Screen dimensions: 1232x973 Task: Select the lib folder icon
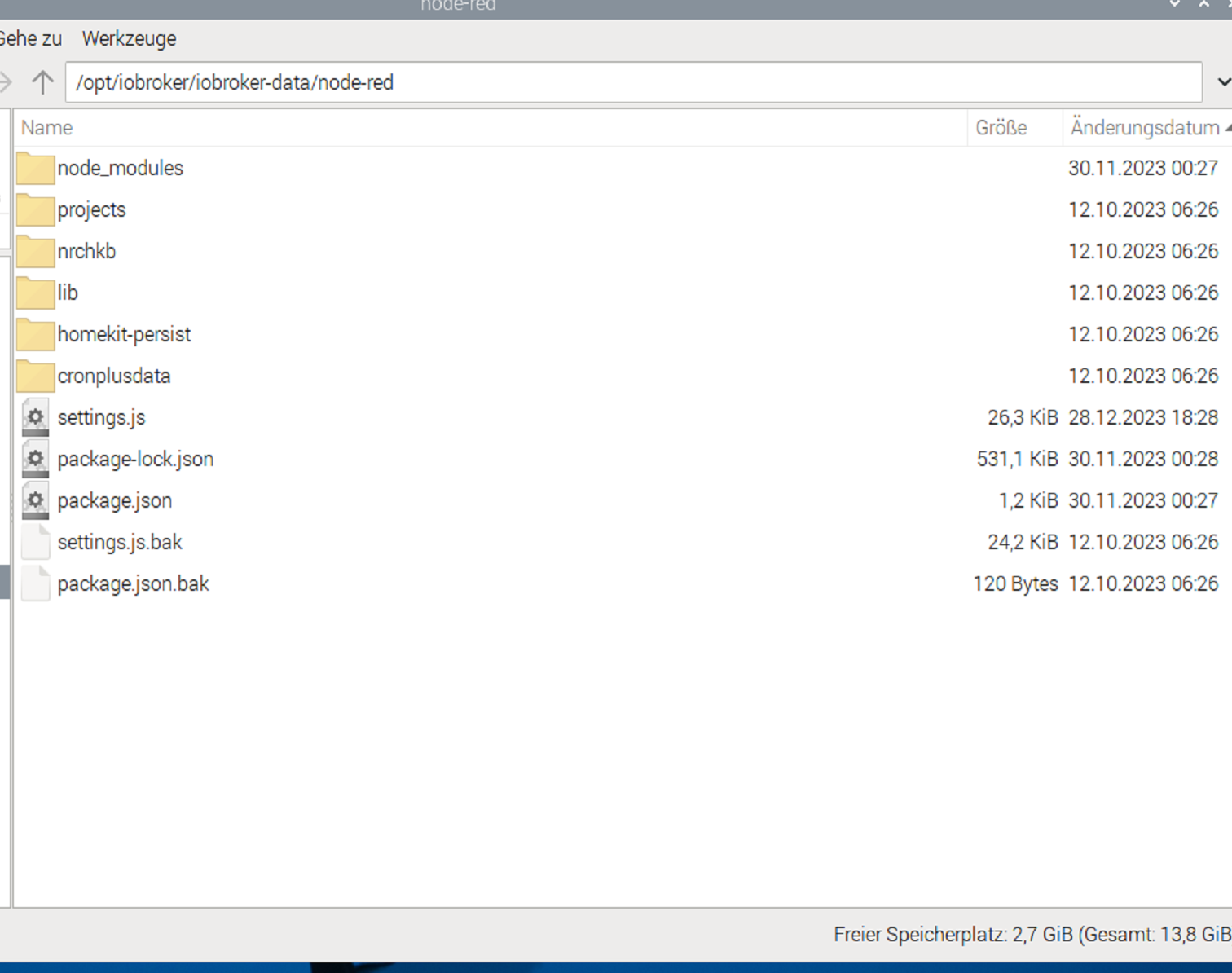(35, 293)
